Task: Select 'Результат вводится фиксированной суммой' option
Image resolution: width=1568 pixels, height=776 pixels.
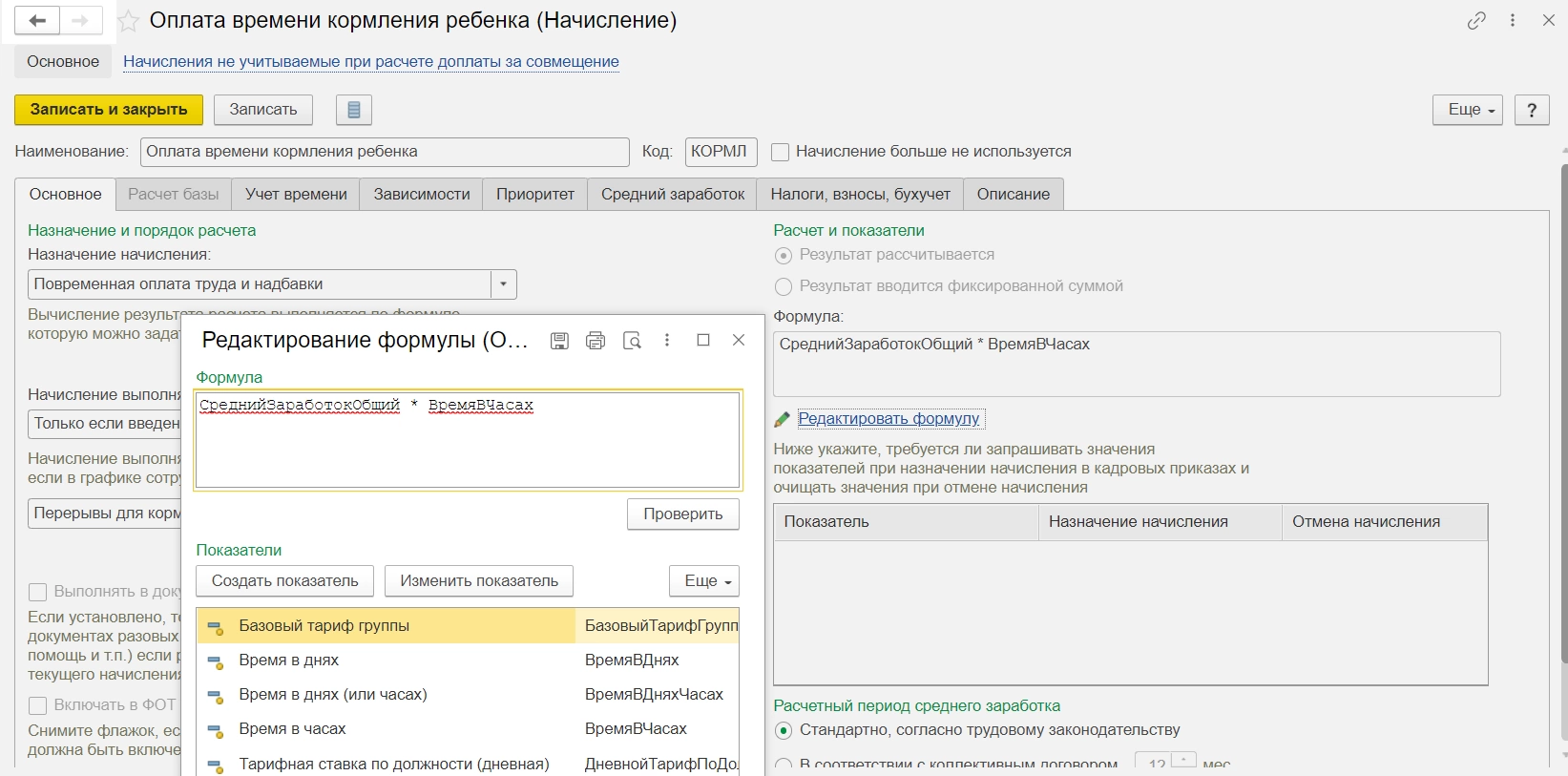Action: pos(784,286)
